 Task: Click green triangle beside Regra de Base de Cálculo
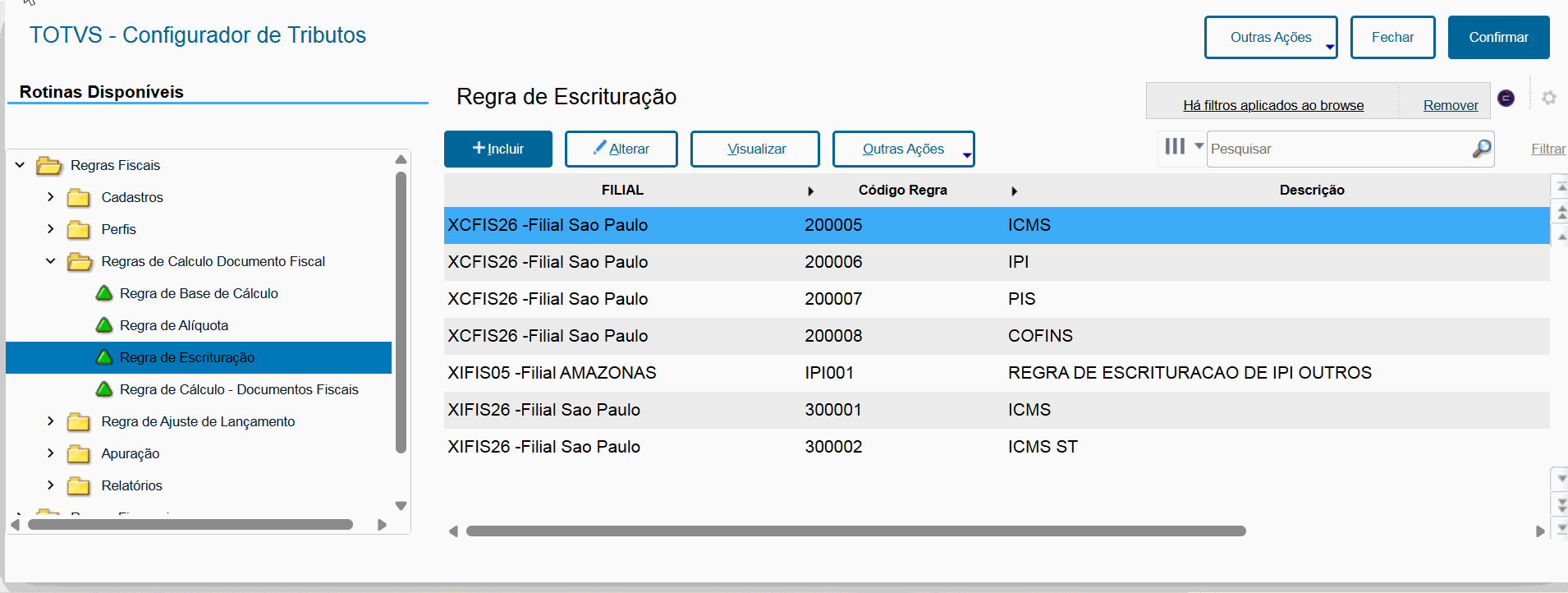coord(104,293)
